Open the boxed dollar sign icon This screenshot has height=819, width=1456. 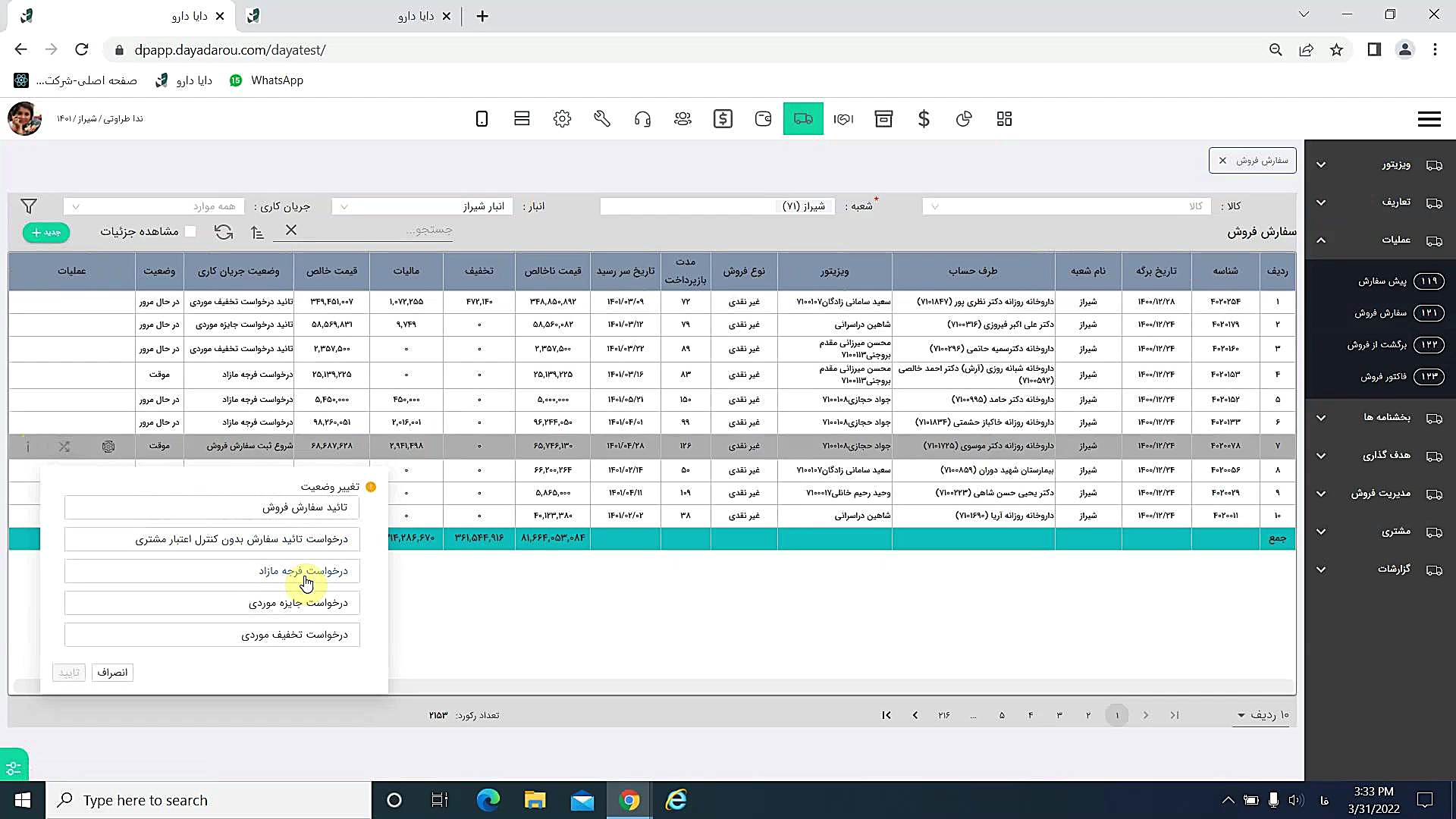[723, 118]
